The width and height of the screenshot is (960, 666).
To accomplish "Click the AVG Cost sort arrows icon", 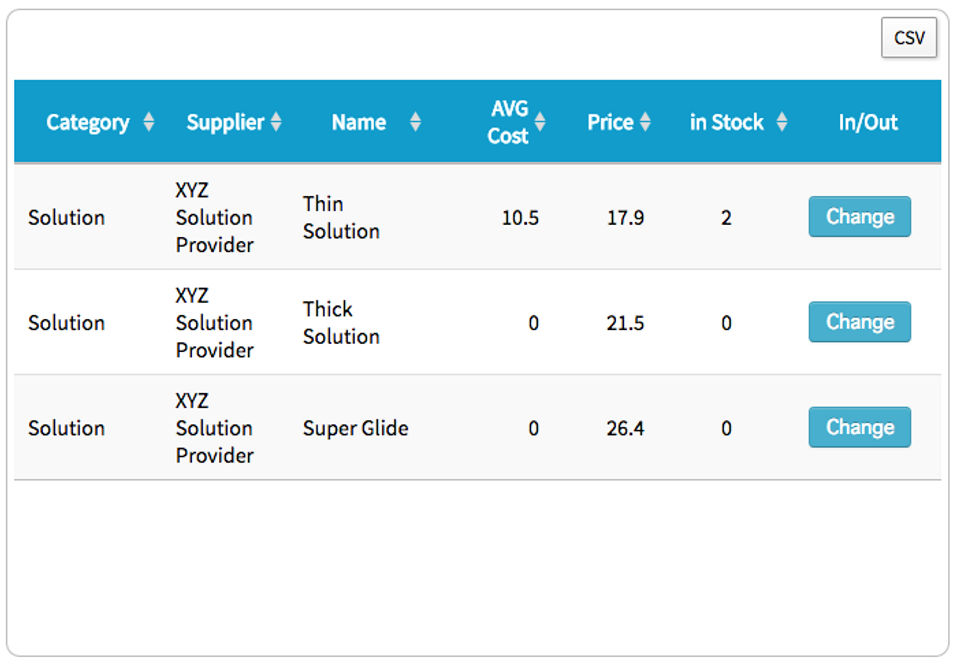I will (x=540, y=122).
